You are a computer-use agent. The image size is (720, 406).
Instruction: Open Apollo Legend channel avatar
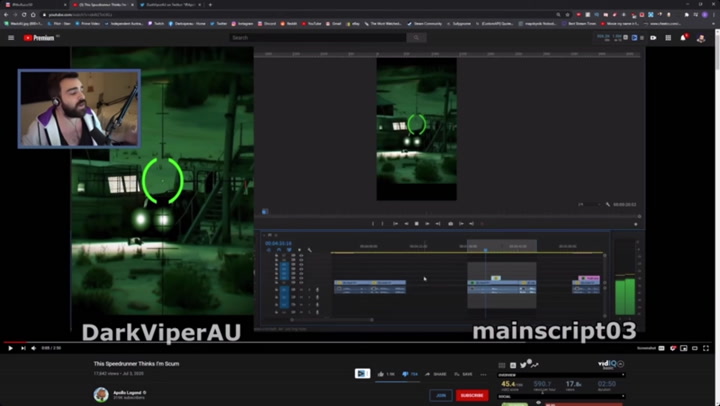[x=101, y=394]
